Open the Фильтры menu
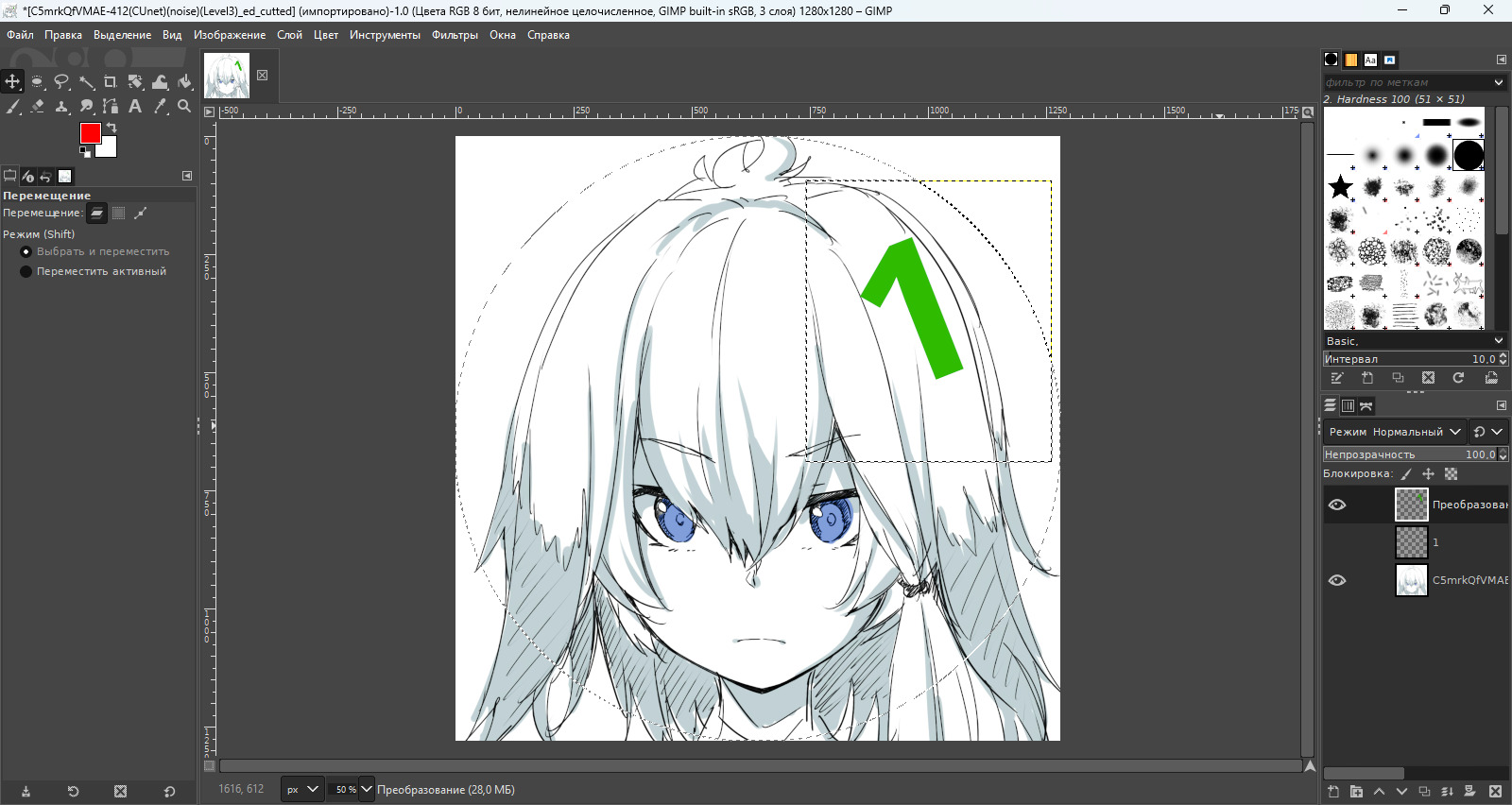Viewport: 1512px width, 805px height. 455,35
